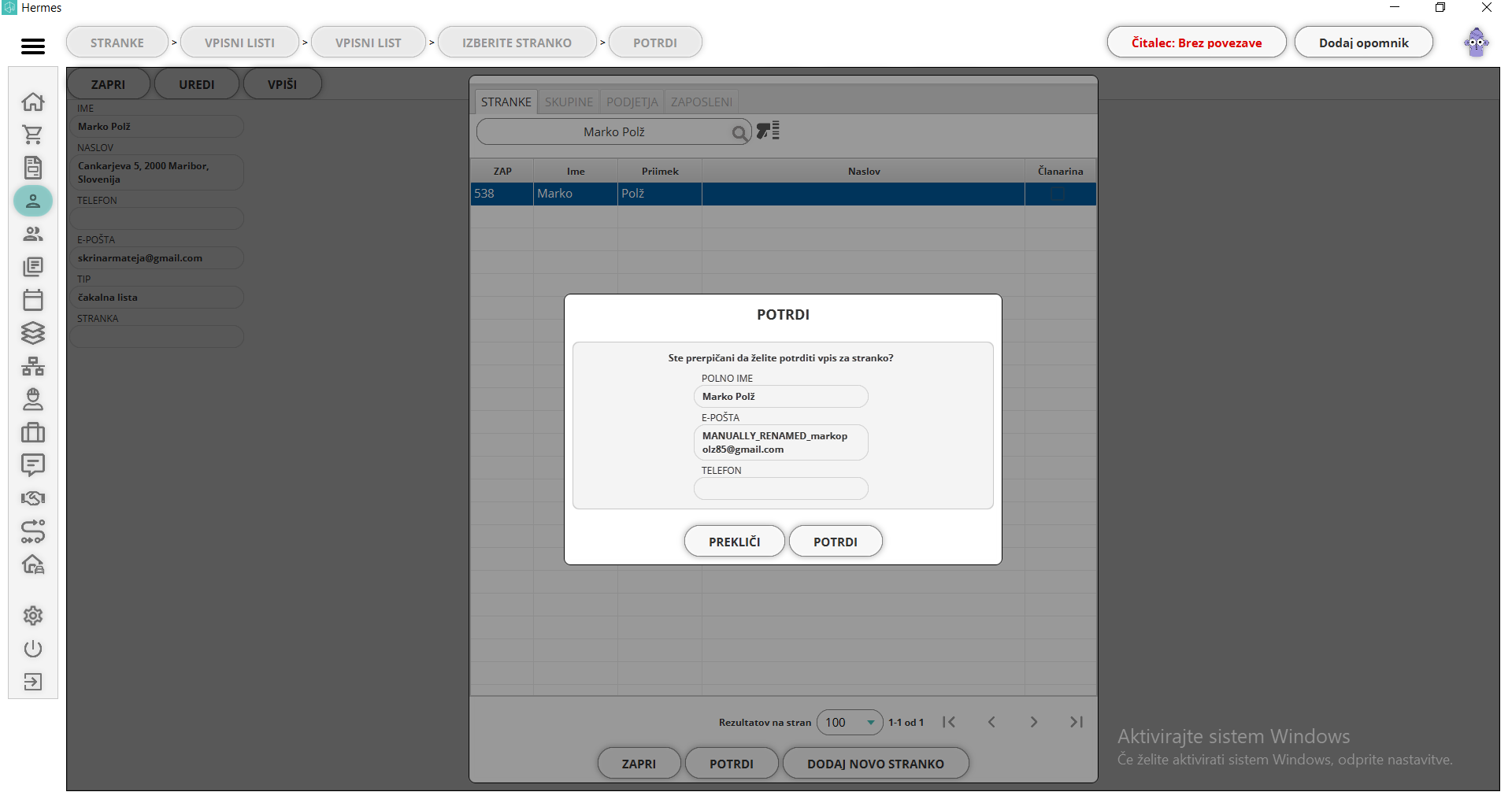This screenshot has width=1512, height=803.
Task: Select the highlighted person sidebar icon
Action: tap(33, 201)
